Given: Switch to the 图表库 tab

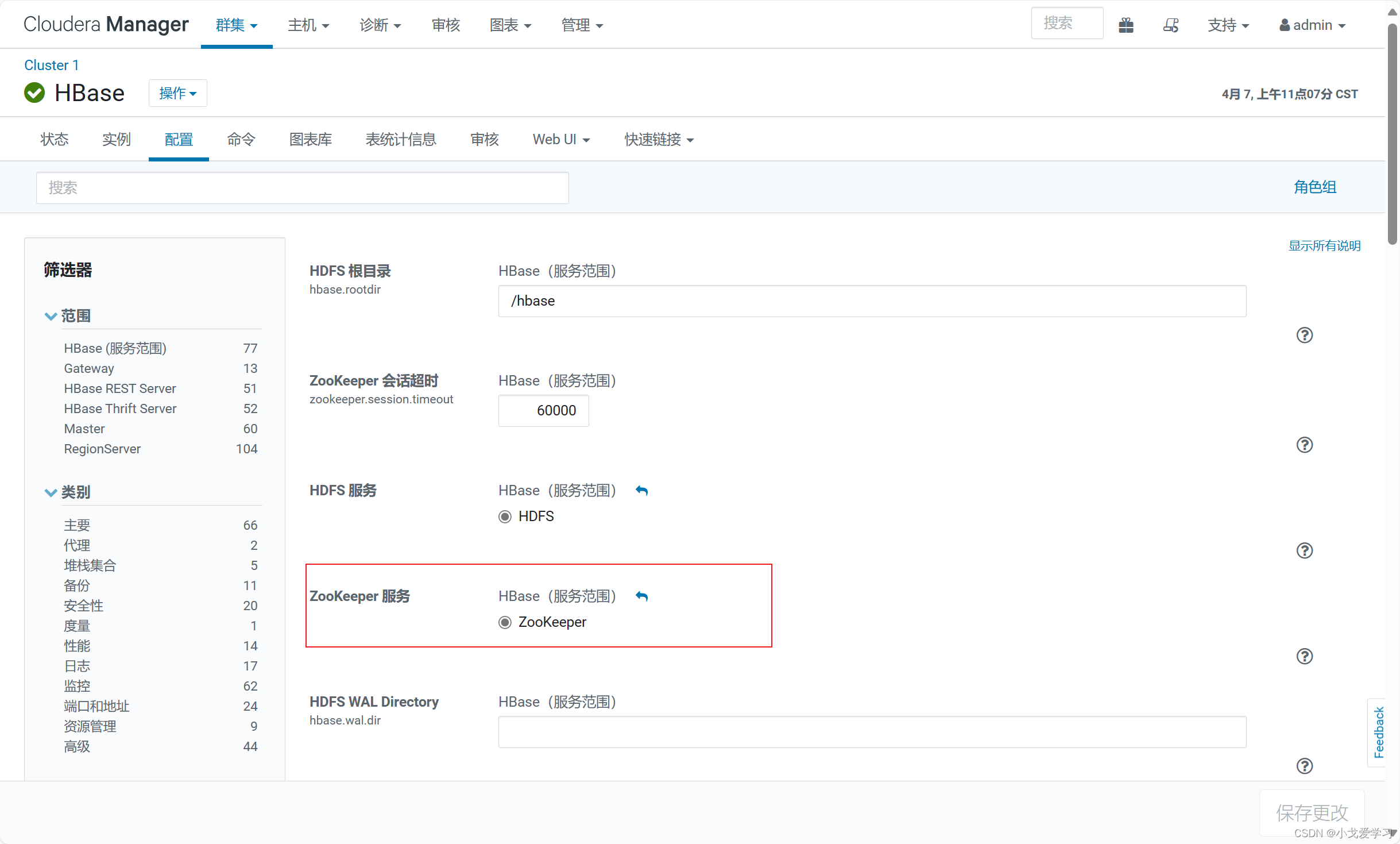Looking at the screenshot, I should coord(311,140).
